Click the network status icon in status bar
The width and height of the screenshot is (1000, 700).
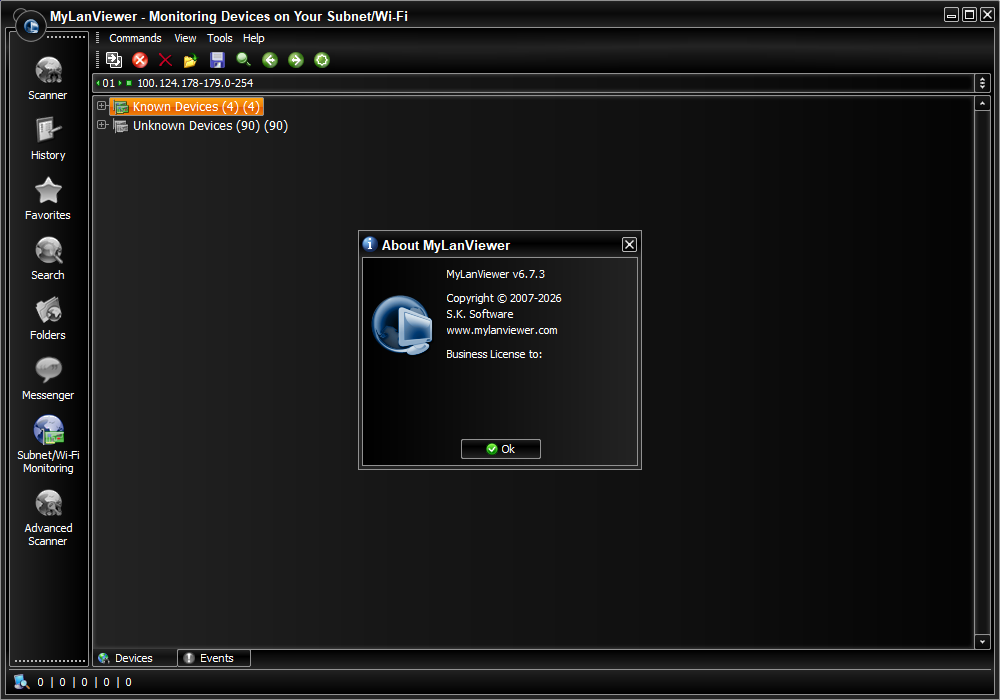pos(21,682)
